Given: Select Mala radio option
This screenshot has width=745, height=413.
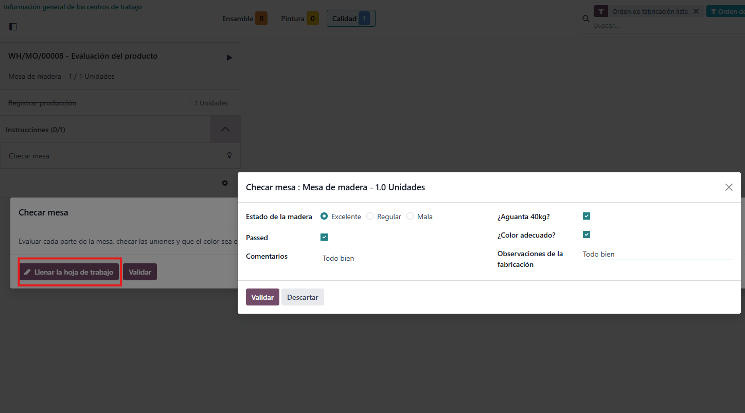Looking at the screenshot, I should click(410, 216).
